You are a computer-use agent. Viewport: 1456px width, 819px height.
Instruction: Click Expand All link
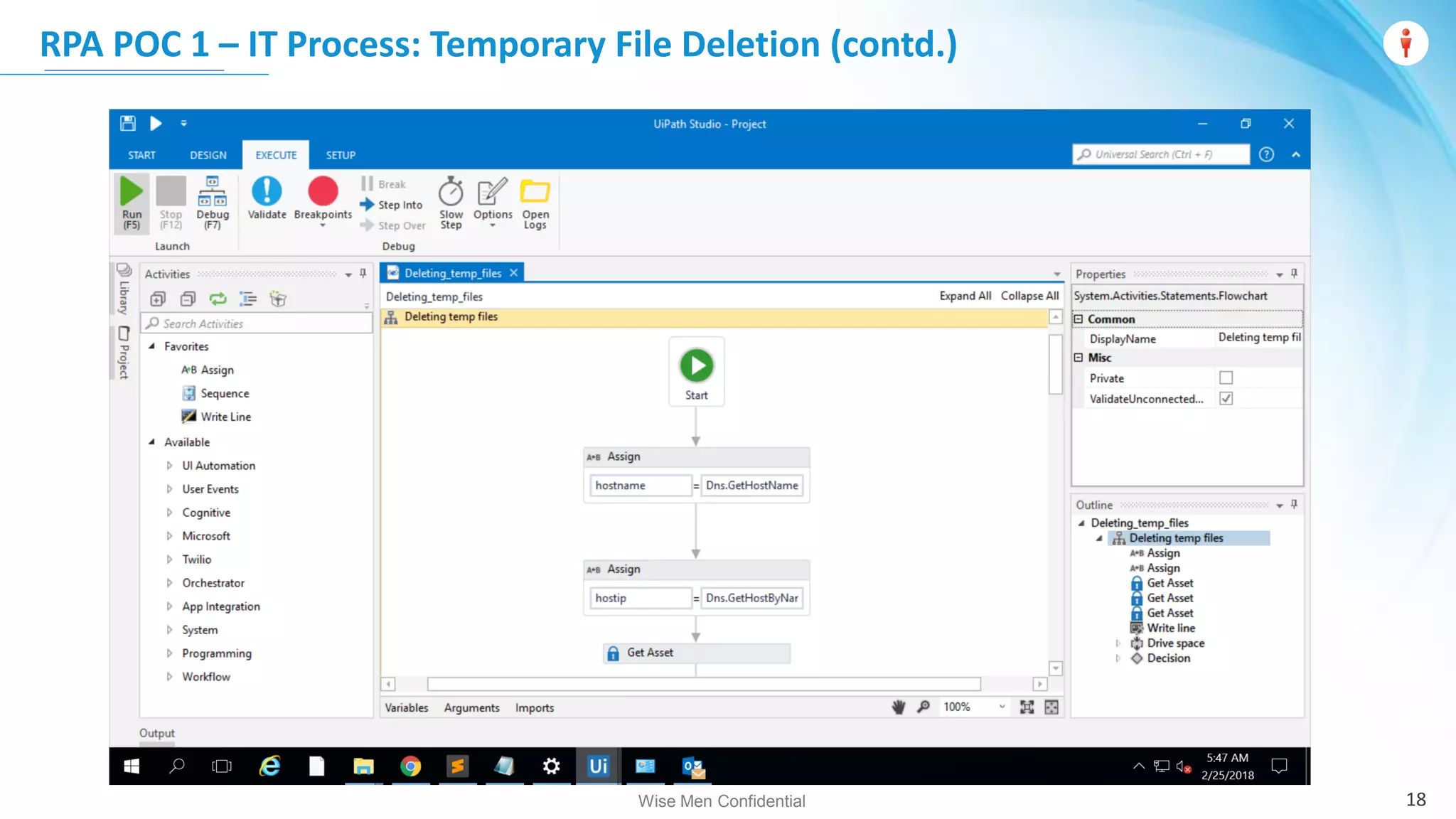[965, 296]
